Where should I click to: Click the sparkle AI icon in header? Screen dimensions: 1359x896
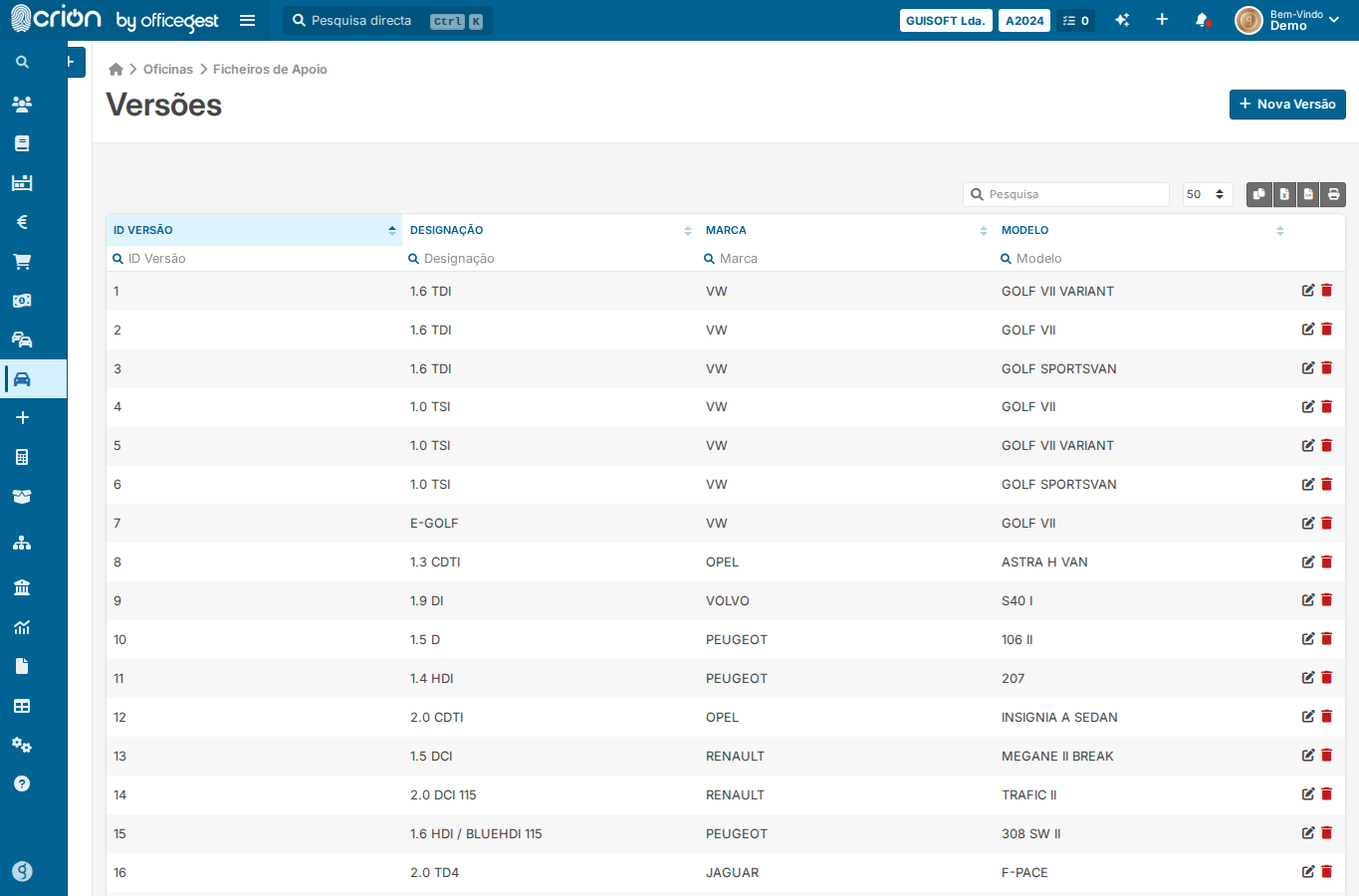pos(1122,20)
